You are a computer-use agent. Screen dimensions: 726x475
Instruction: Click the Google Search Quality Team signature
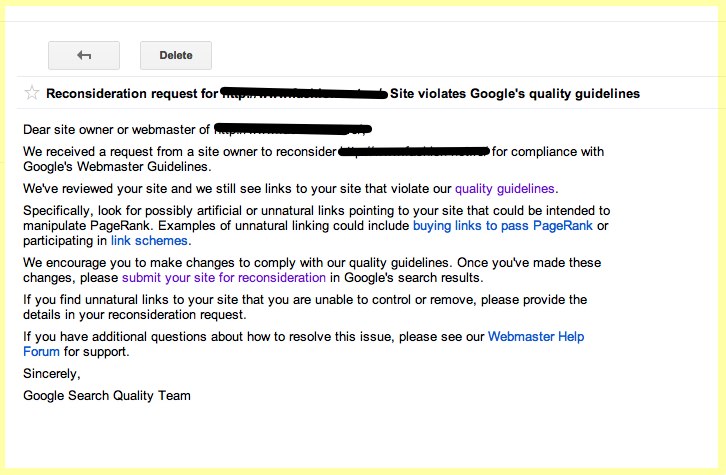coord(107,395)
